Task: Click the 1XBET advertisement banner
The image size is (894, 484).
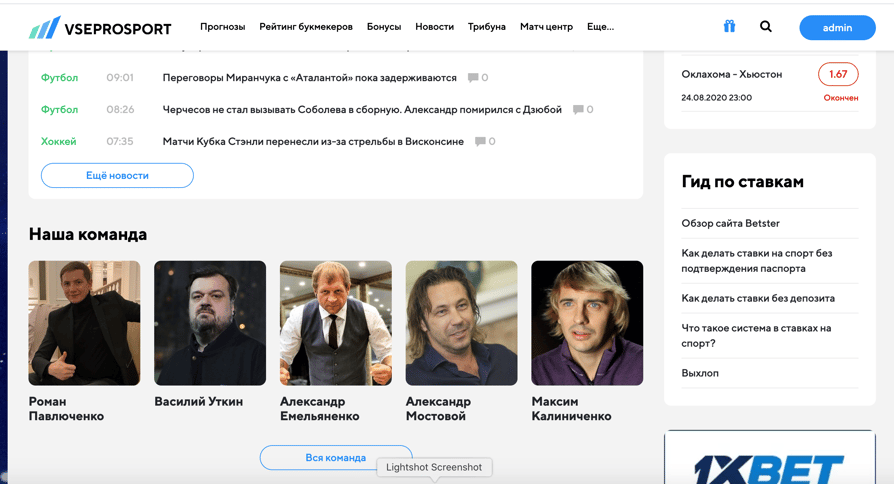Action: tap(769, 462)
